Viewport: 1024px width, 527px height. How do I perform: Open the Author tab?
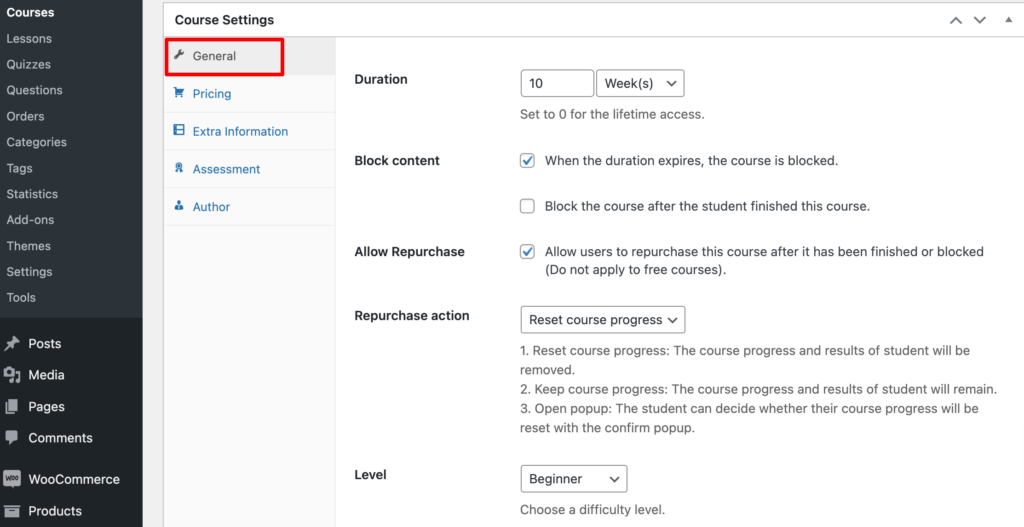click(x=249, y=207)
